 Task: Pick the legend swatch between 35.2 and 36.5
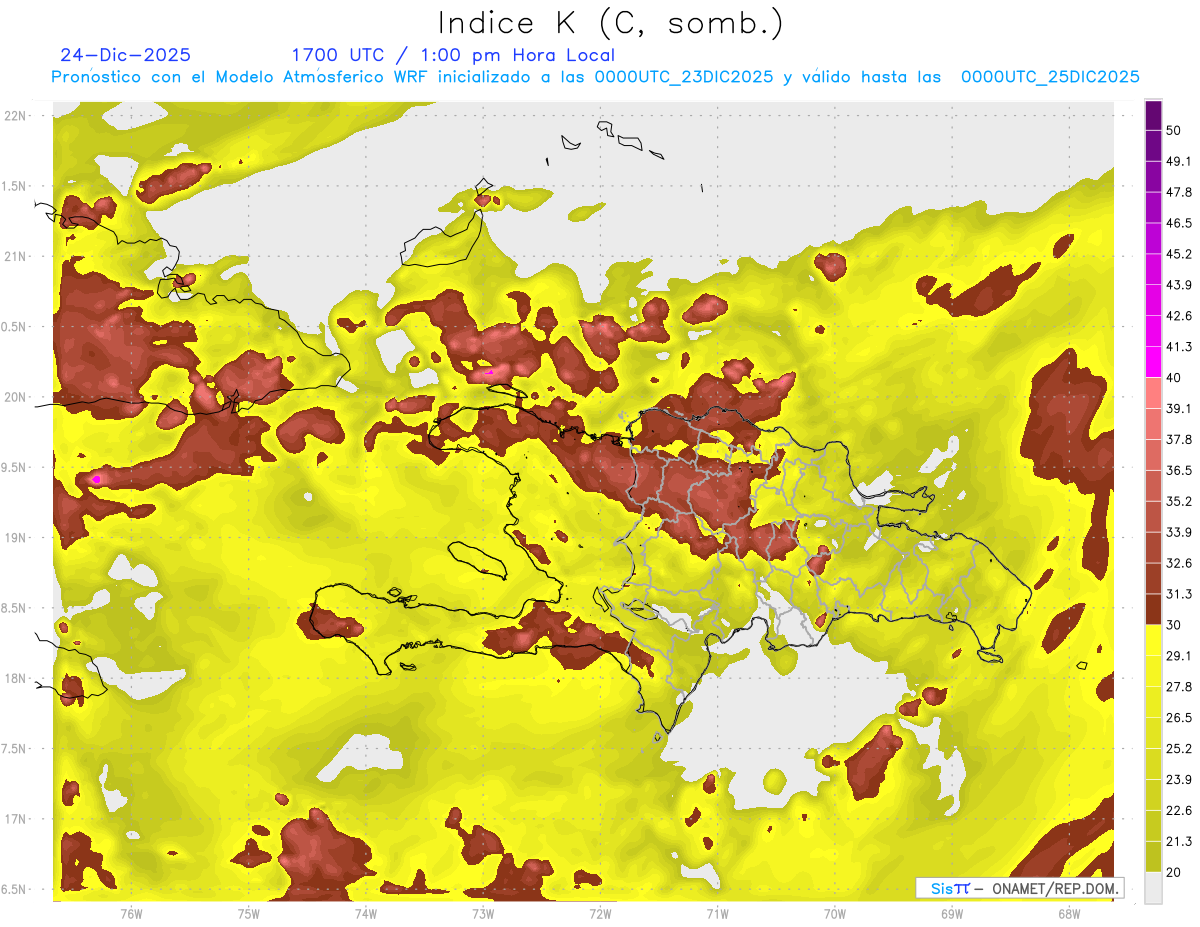(1153, 486)
